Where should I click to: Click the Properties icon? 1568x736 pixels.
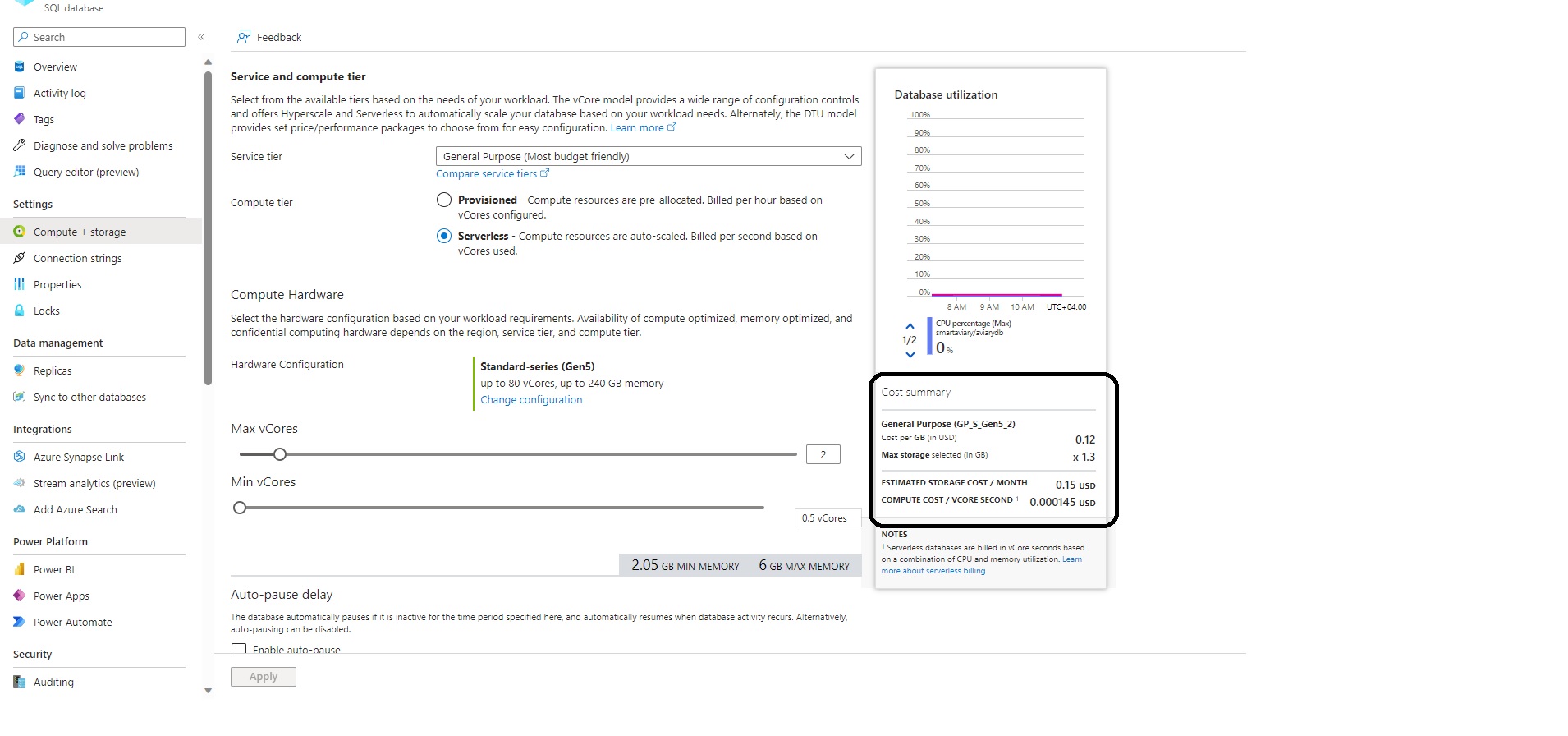[x=20, y=284]
